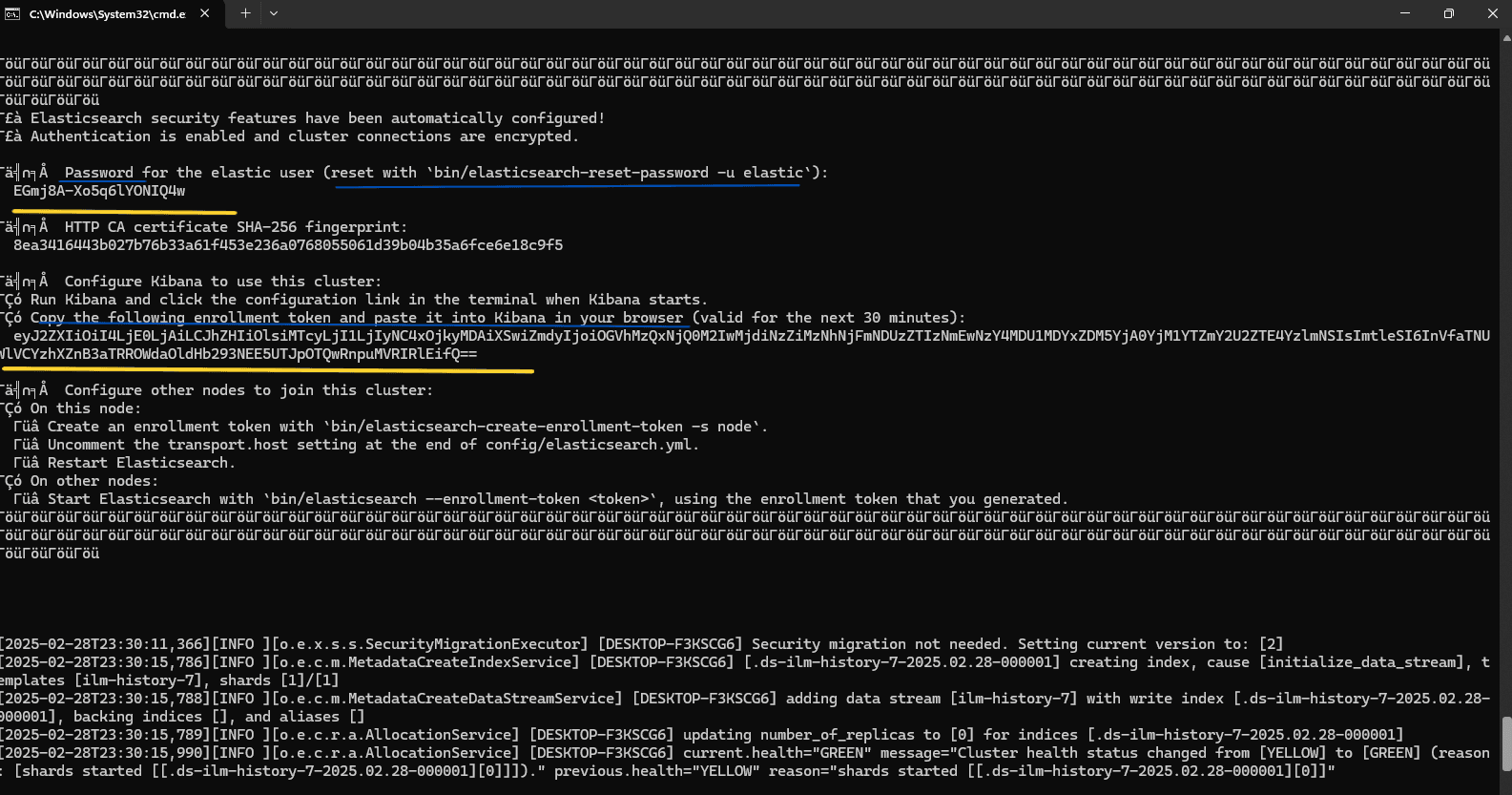Click the 'Cluster health status changed' log line
The height and width of the screenshot is (795, 1512).
point(745,753)
